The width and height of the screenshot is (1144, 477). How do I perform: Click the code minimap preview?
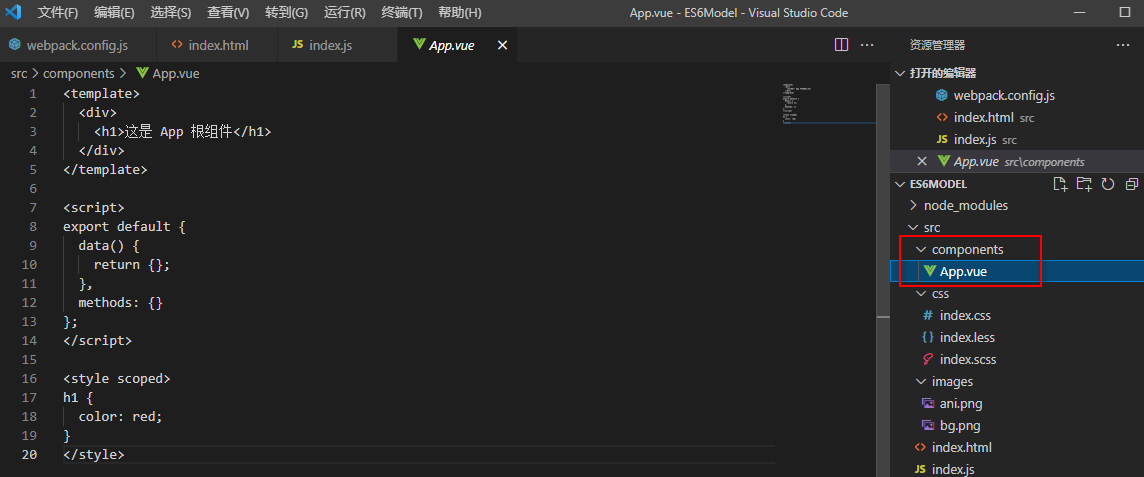pyautogui.click(x=827, y=104)
